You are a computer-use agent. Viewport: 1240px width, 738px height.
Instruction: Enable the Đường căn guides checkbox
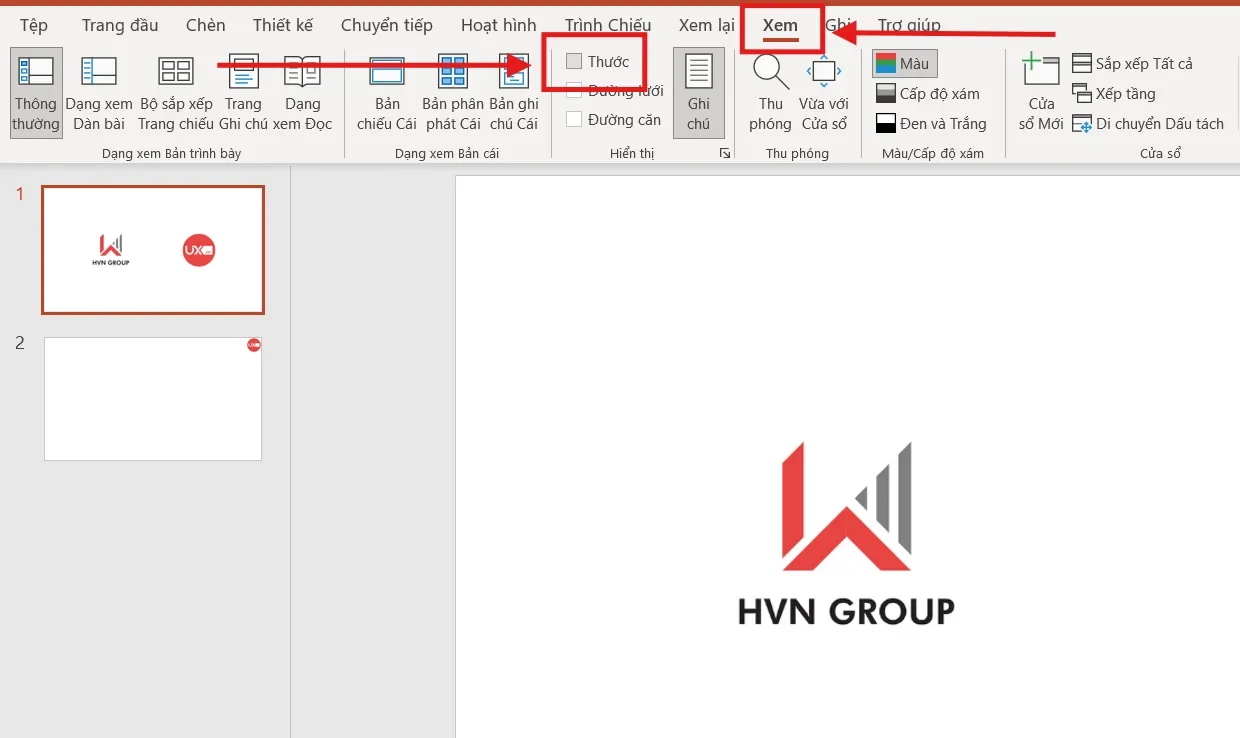(x=574, y=120)
